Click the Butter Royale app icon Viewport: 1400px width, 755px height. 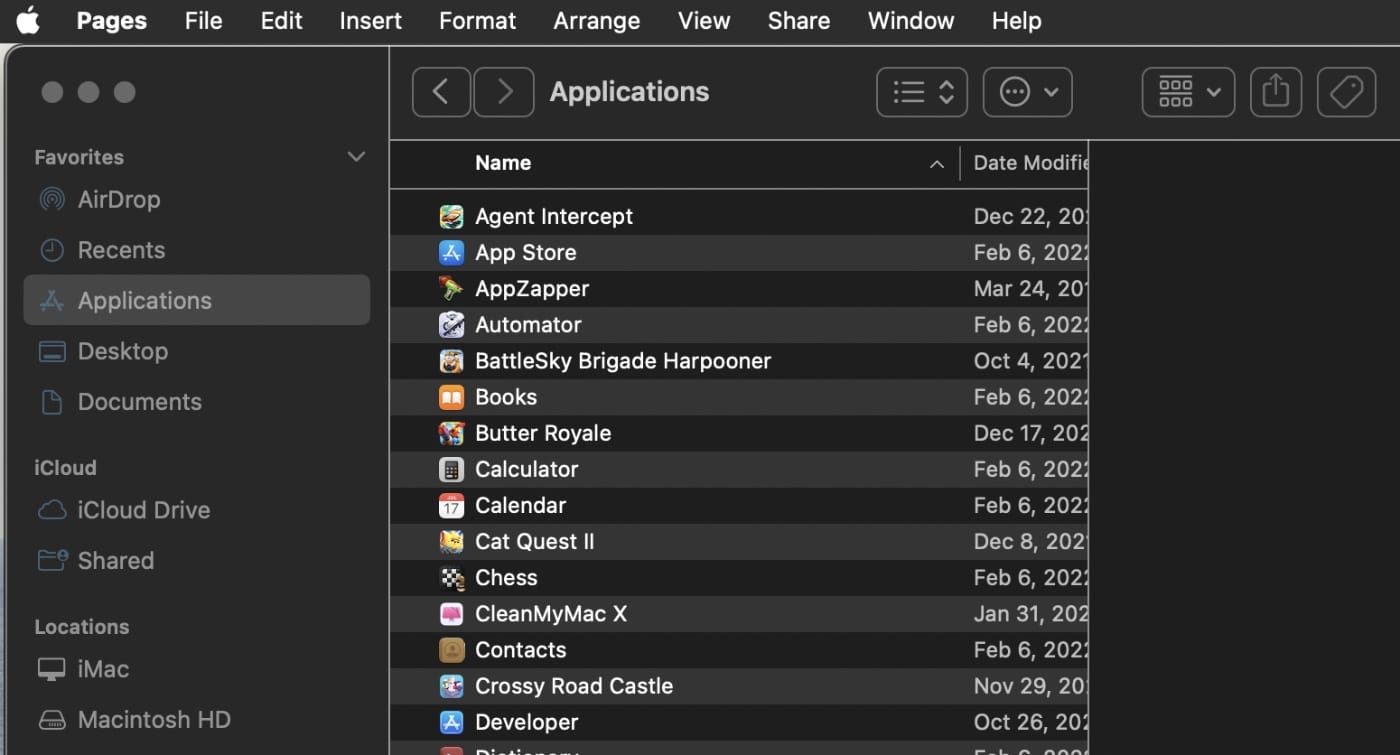[x=451, y=433]
